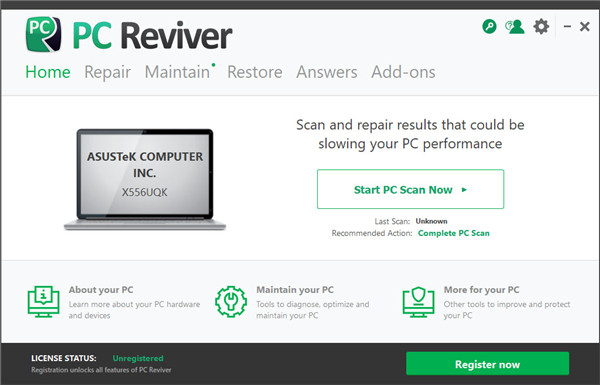This screenshot has height=385, width=600.
Task: Click 'Other tools to improve and protect' description
Action: point(507,310)
